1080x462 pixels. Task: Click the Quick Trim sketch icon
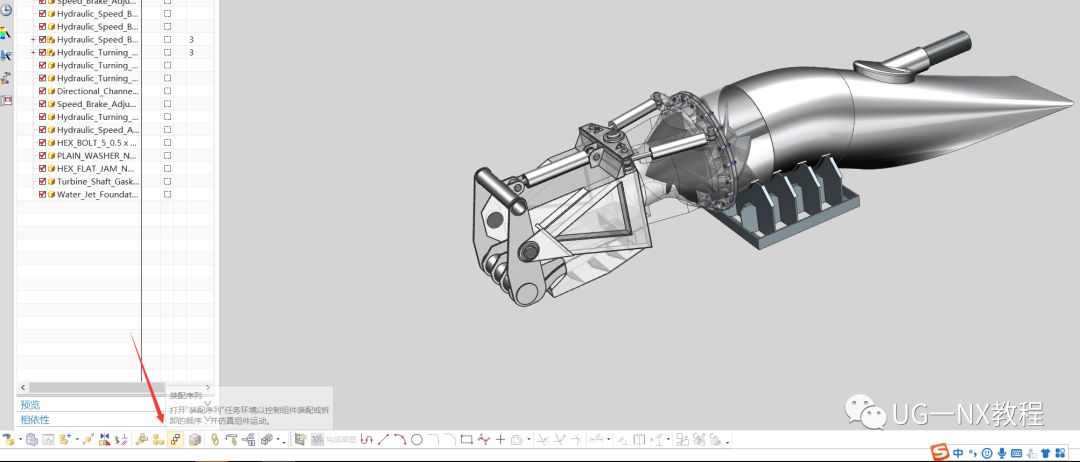coord(543,439)
